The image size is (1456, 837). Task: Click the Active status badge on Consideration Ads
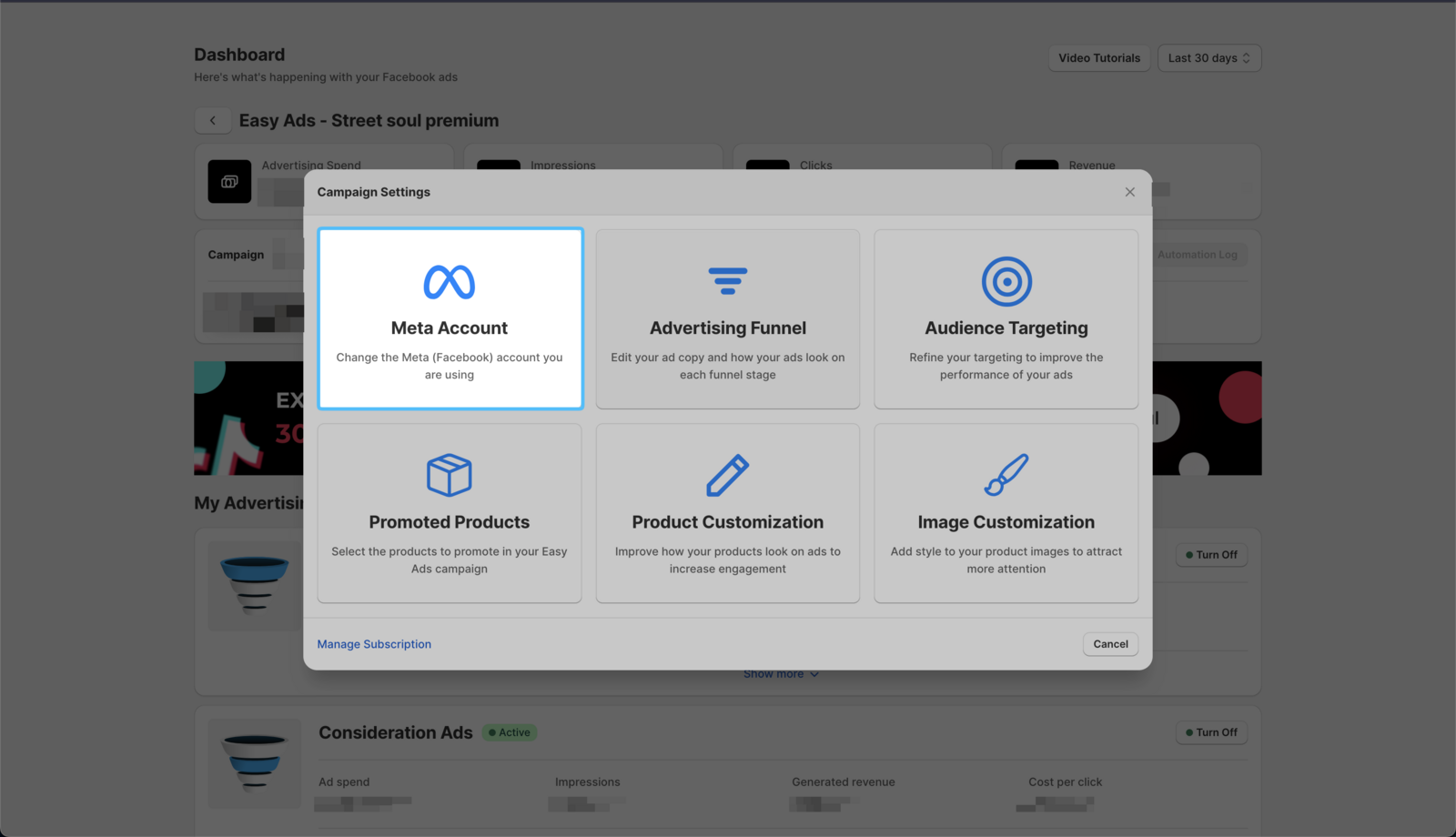pos(509,732)
